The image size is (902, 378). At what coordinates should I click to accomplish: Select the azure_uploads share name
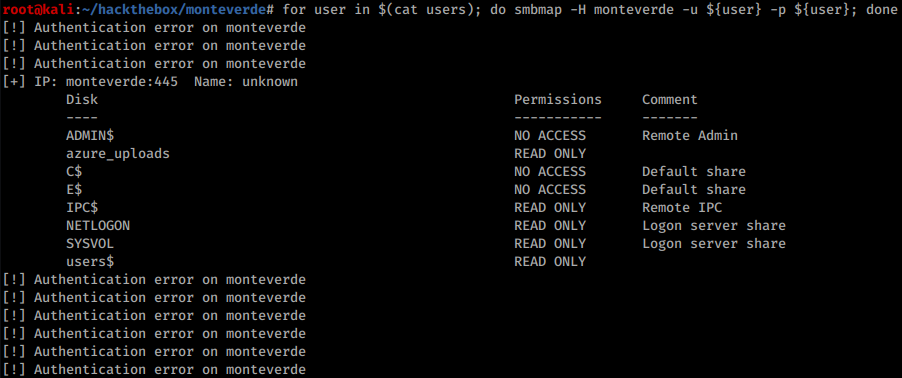pyautogui.click(x=118, y=154)
